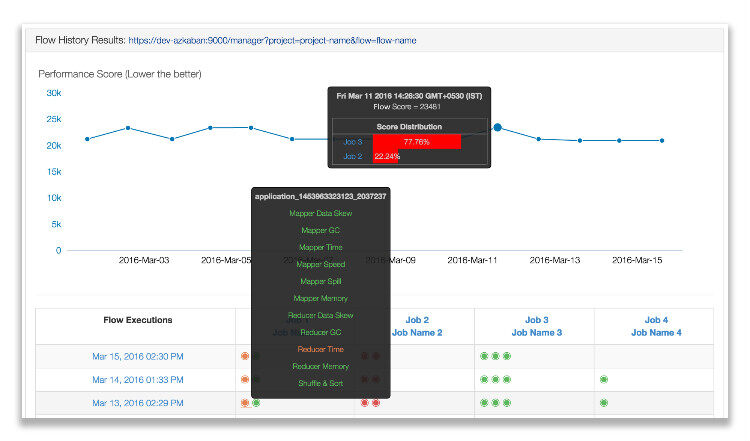
Task: Click the 'Flow History Results:' heading text
Action: coord(80,40)
